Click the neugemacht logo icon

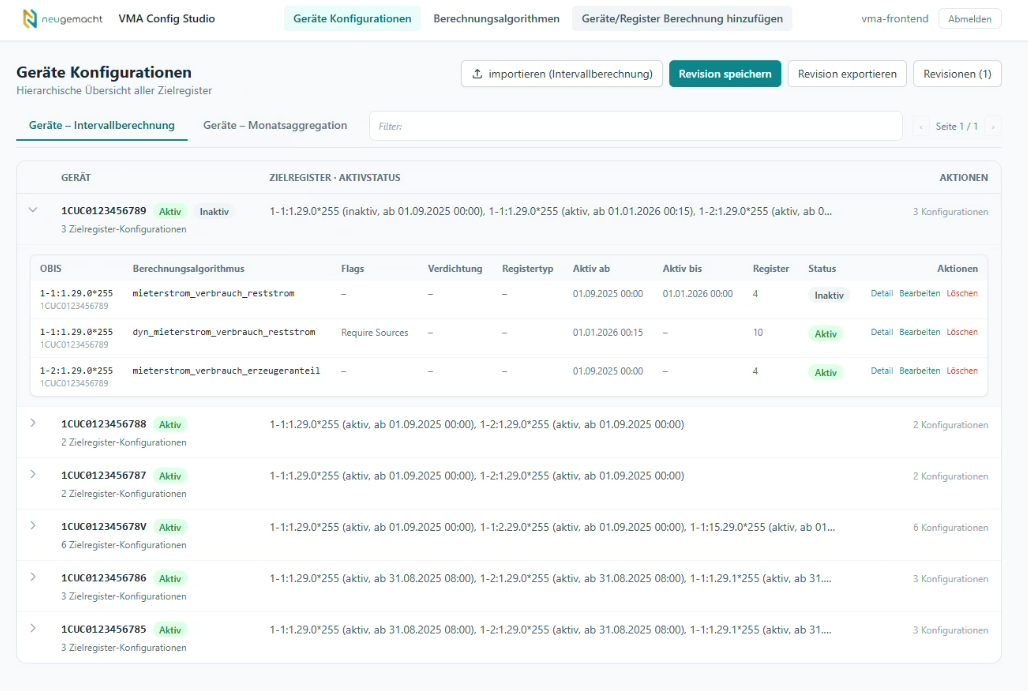[31, 19]
